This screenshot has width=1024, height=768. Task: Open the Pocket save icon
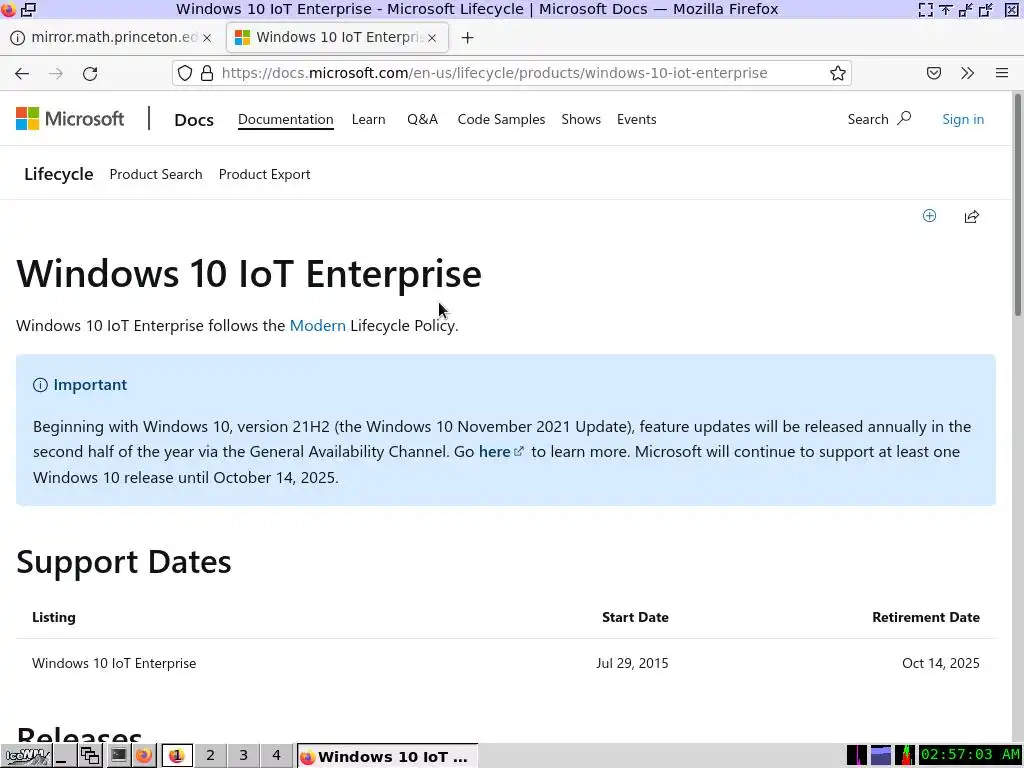pyautogui.click(x=934, y=73)
